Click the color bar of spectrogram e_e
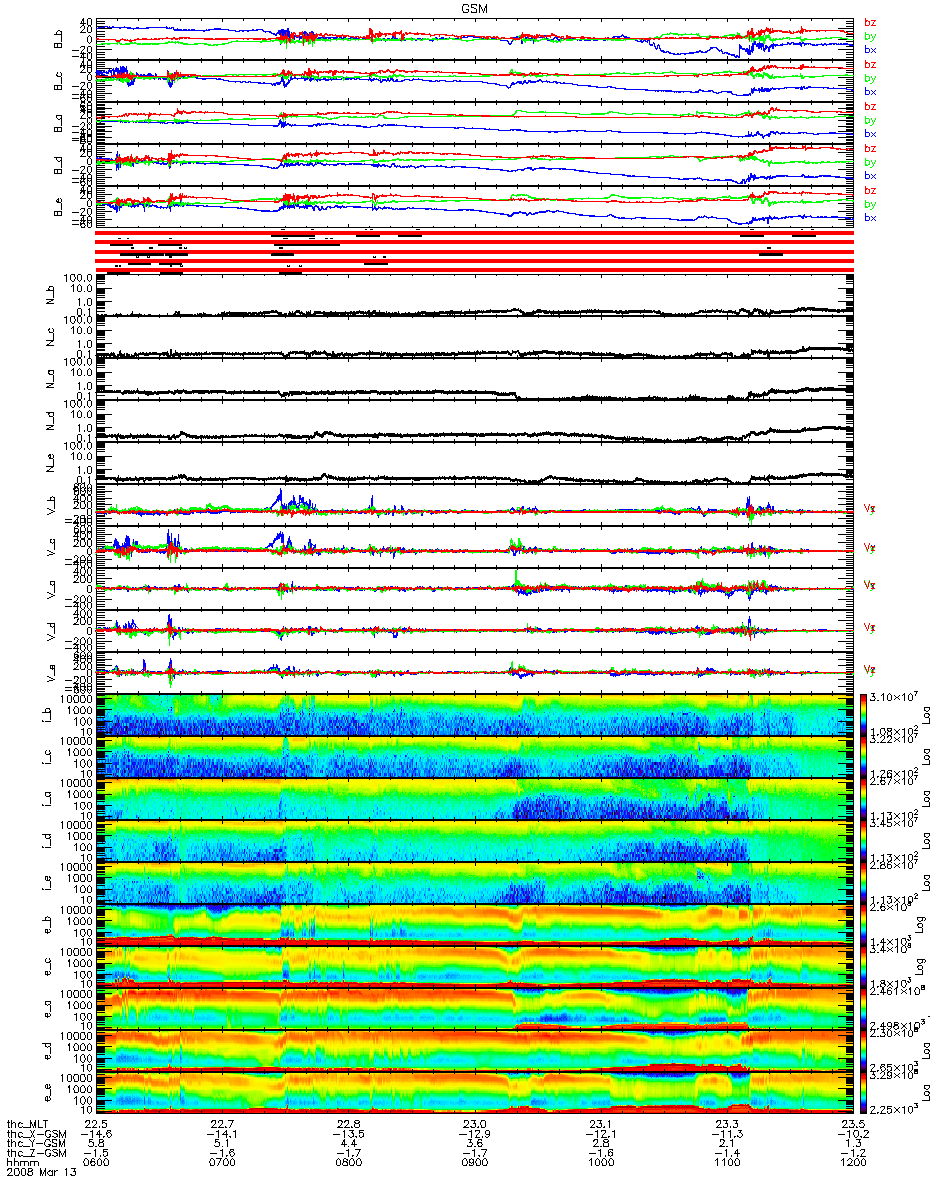The height and width of the screenshot is (1200, 930). click(865, 1093)
